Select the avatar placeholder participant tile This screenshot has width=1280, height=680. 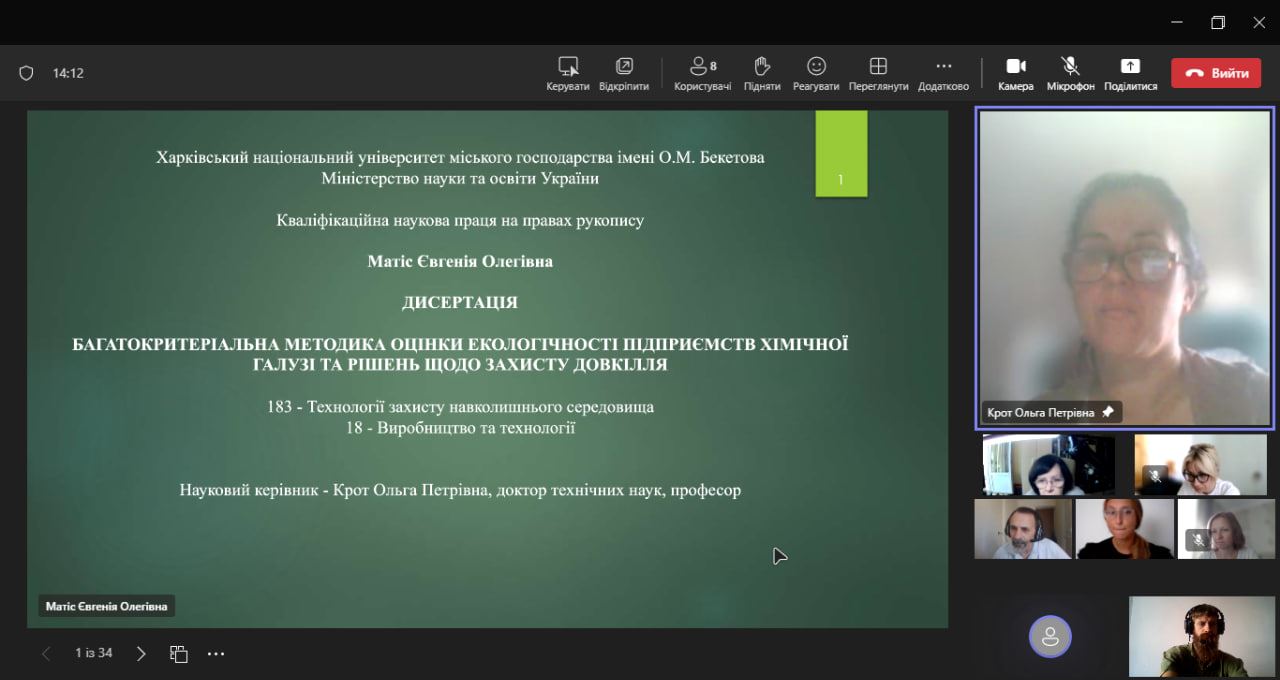point(1050,636)
